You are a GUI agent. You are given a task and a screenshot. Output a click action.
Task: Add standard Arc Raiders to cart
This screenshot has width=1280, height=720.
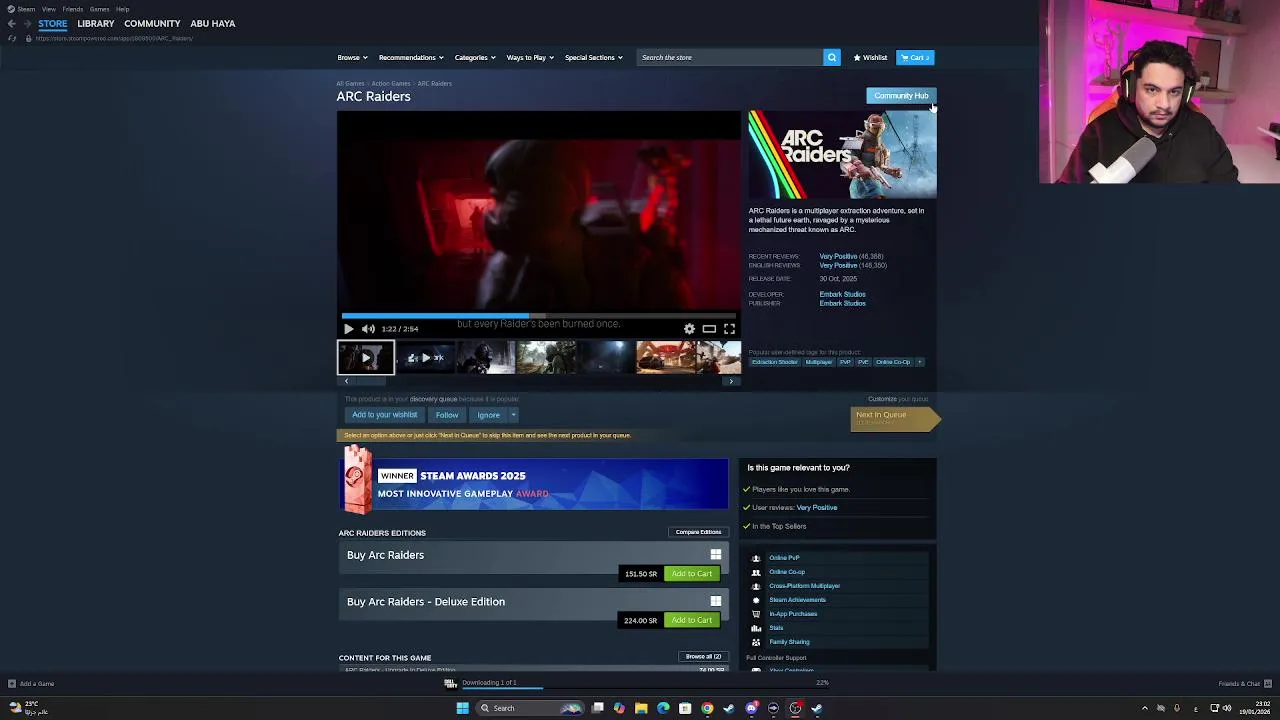coord(692,574)
